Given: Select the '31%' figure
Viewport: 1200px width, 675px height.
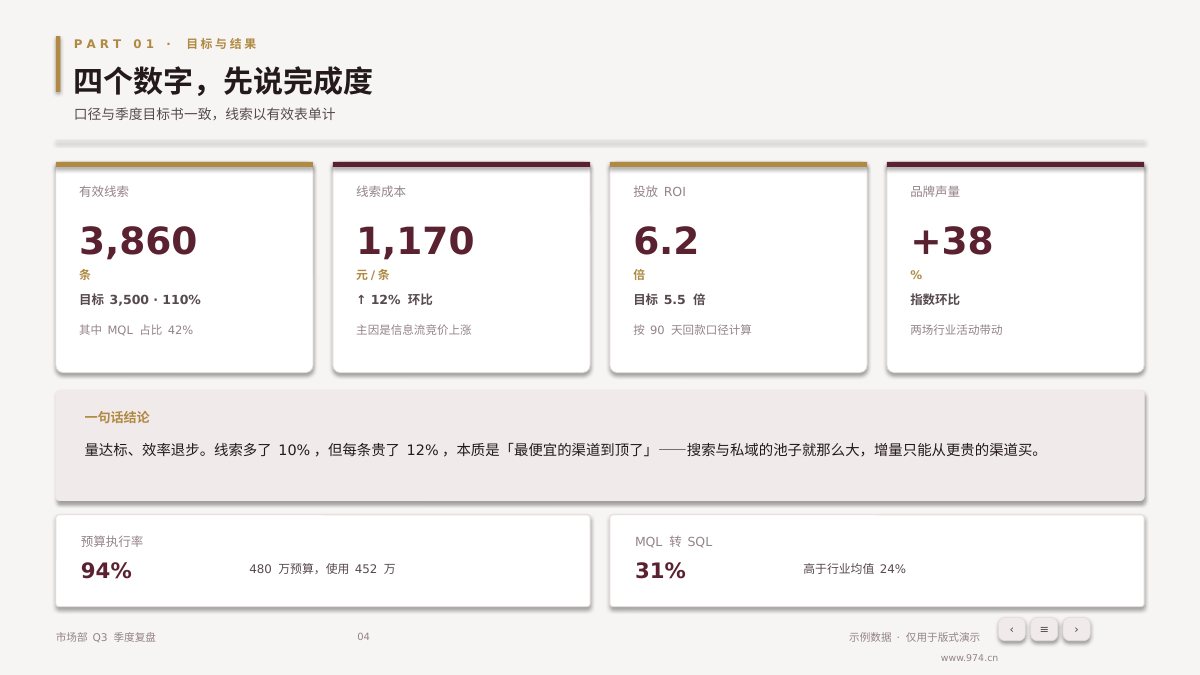Looking at the screenshot, I should (x=660, y=570).
